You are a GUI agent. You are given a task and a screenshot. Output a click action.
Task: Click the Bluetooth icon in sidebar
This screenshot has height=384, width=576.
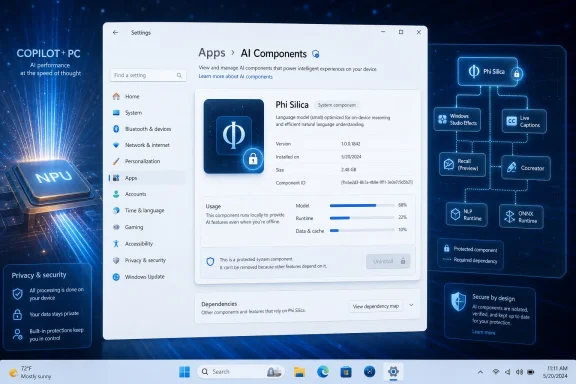pyautogui.click(x=116, y=129)
